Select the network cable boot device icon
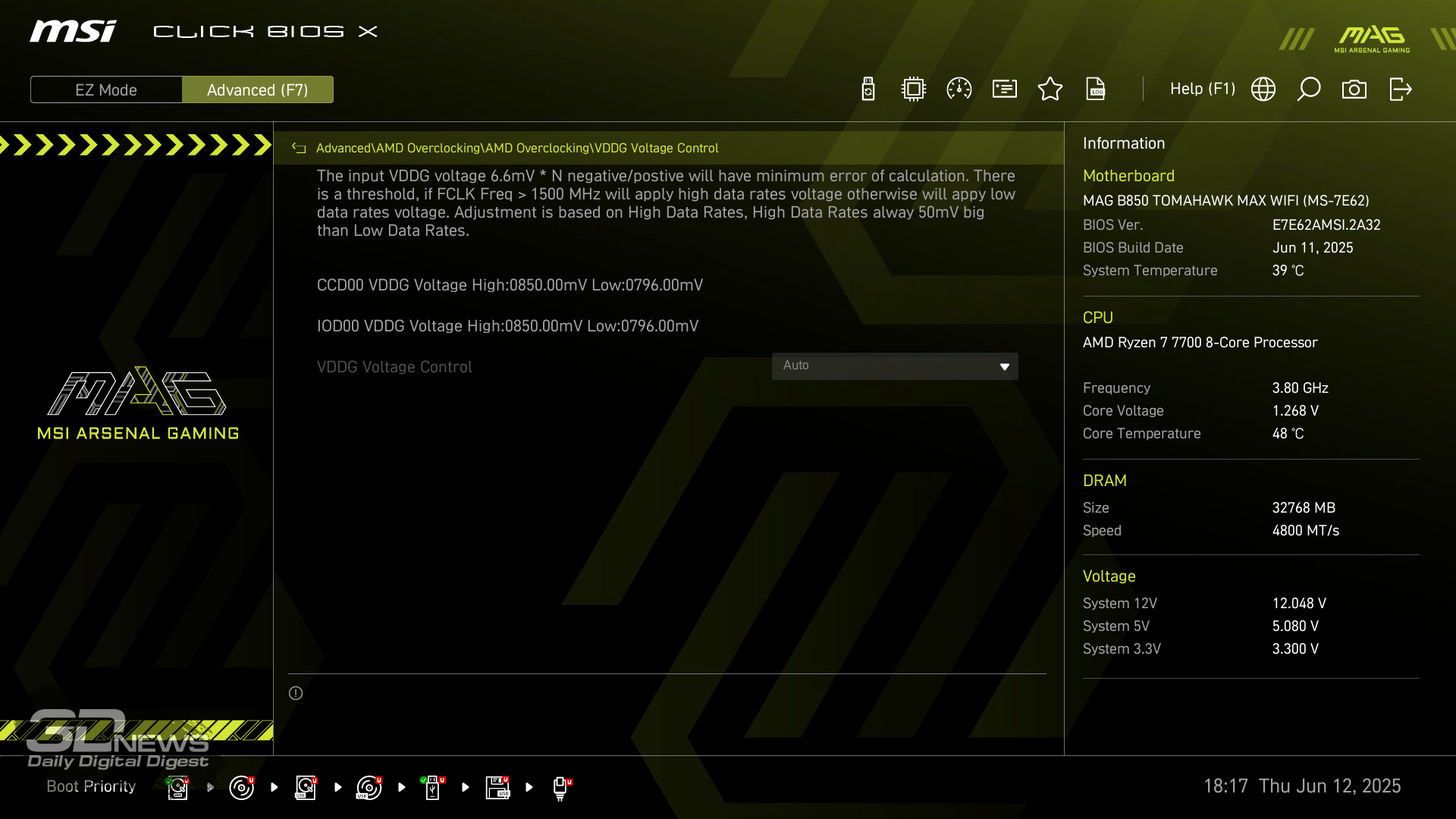The width and height of the screenshot is (1456, 819). tap(561, 788)
